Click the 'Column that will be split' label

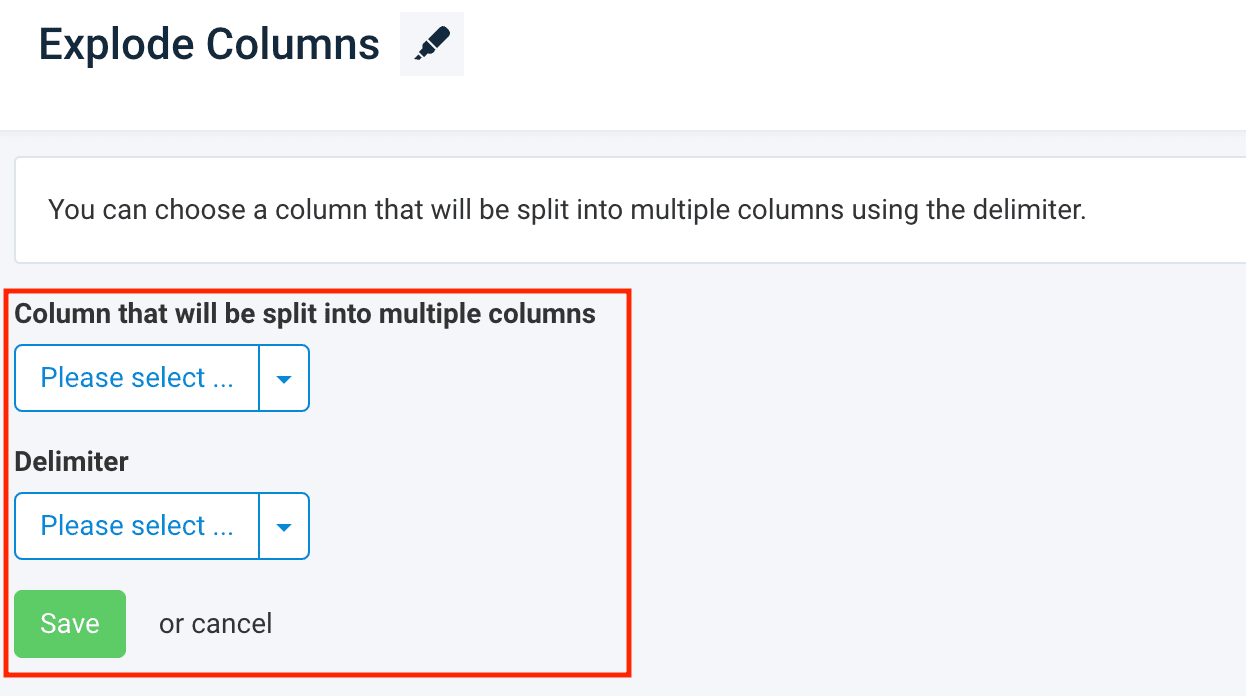[200, 314]
